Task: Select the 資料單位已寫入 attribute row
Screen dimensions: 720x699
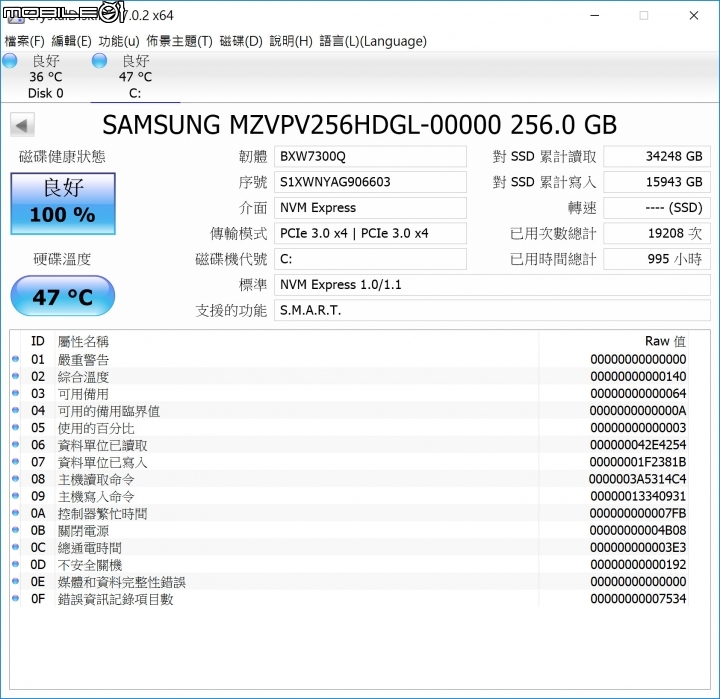Action: (x=349, y=462)
